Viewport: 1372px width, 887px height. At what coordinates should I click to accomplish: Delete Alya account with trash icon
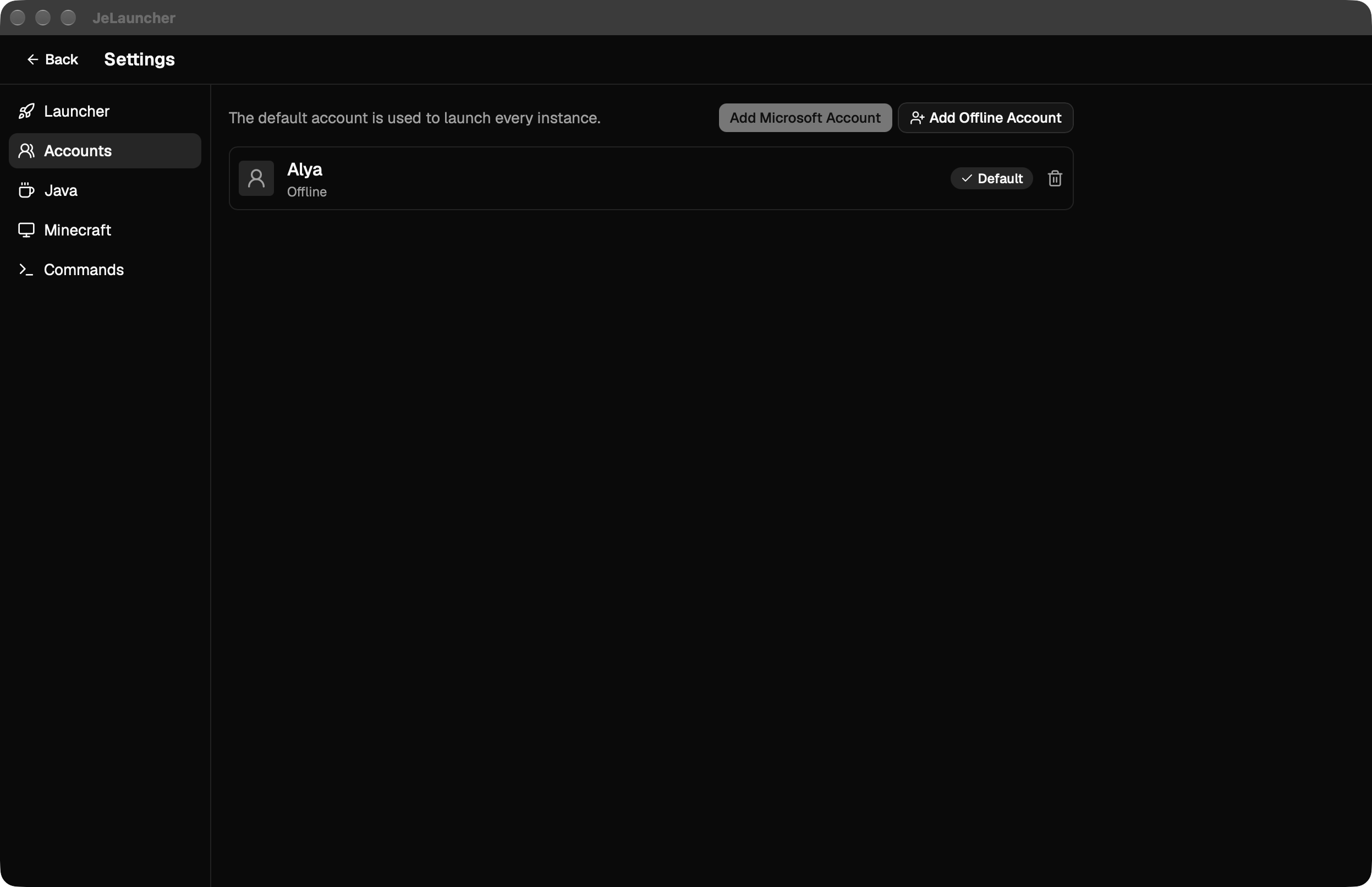coord(1055,178)
